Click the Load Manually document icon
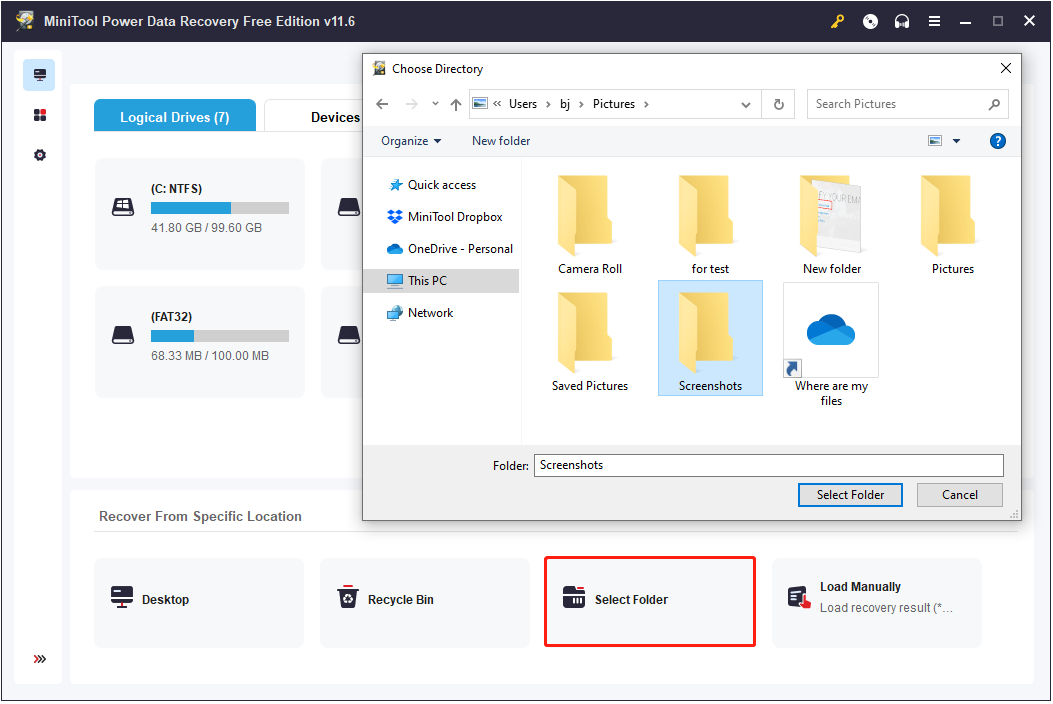Viewport: 1053px width, 704px height. coord(799,597)
